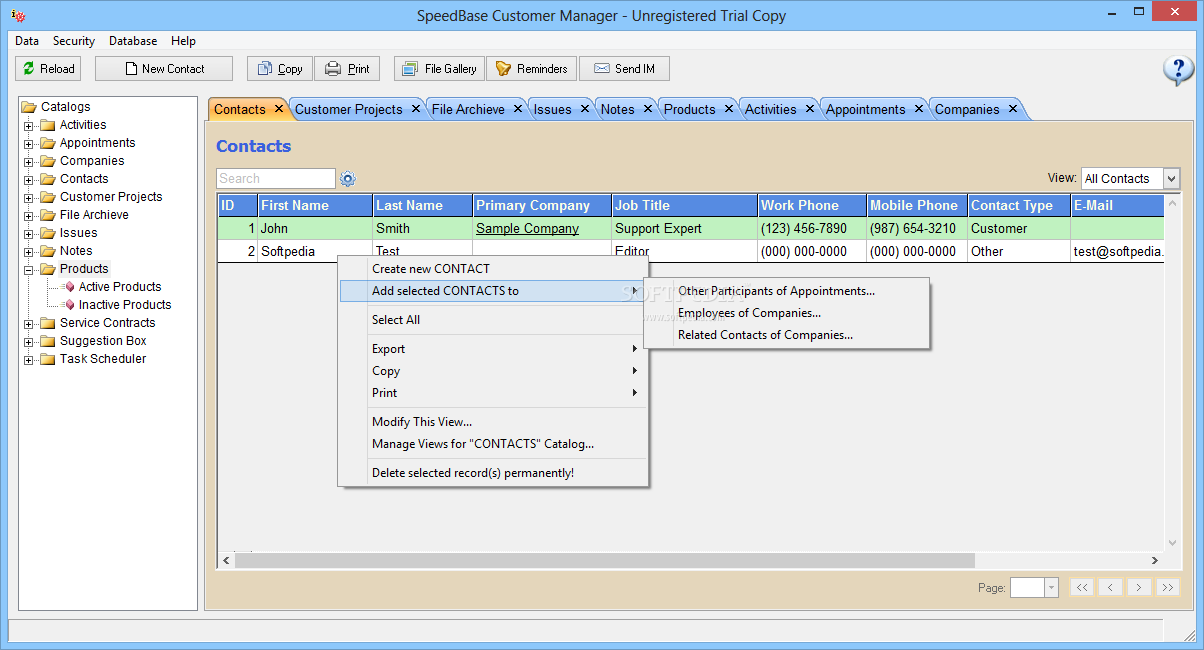Collapse the Products catalog node
The height and width of the screenshot is (650, 1204).
[x=29, y=269]
